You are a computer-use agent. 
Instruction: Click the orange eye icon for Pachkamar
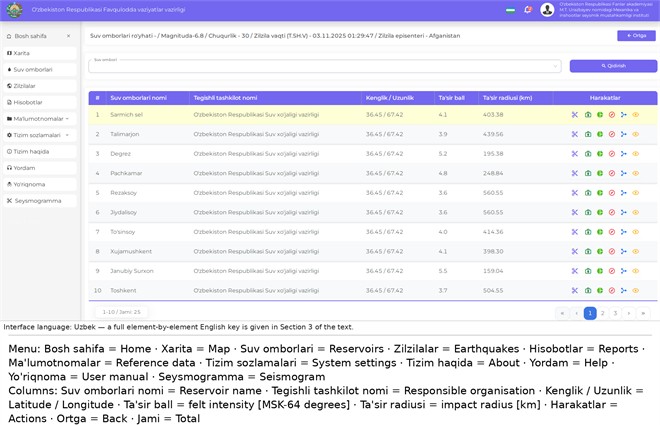636,173
